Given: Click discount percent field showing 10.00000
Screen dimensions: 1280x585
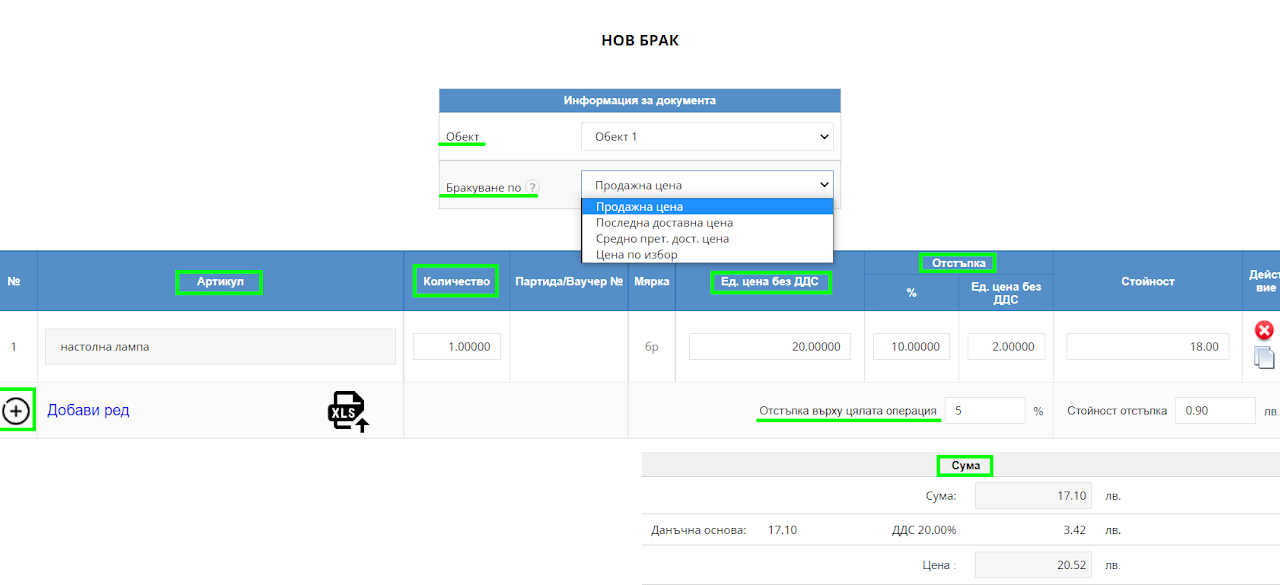Looking at the screenshot, I should tap(911, 347).
